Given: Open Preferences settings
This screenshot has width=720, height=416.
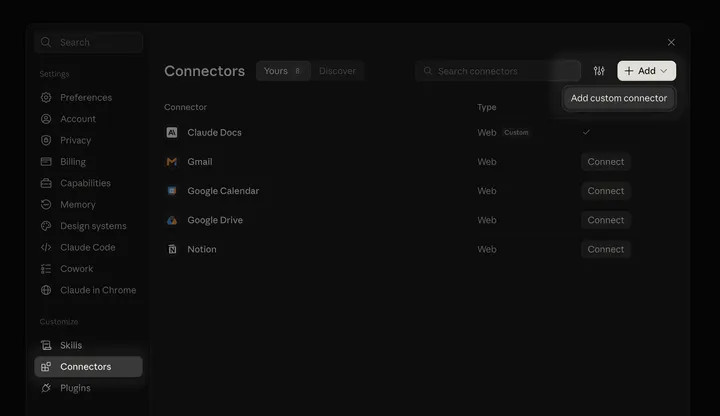Looking at the screenshot, I should tap(88, 97).
